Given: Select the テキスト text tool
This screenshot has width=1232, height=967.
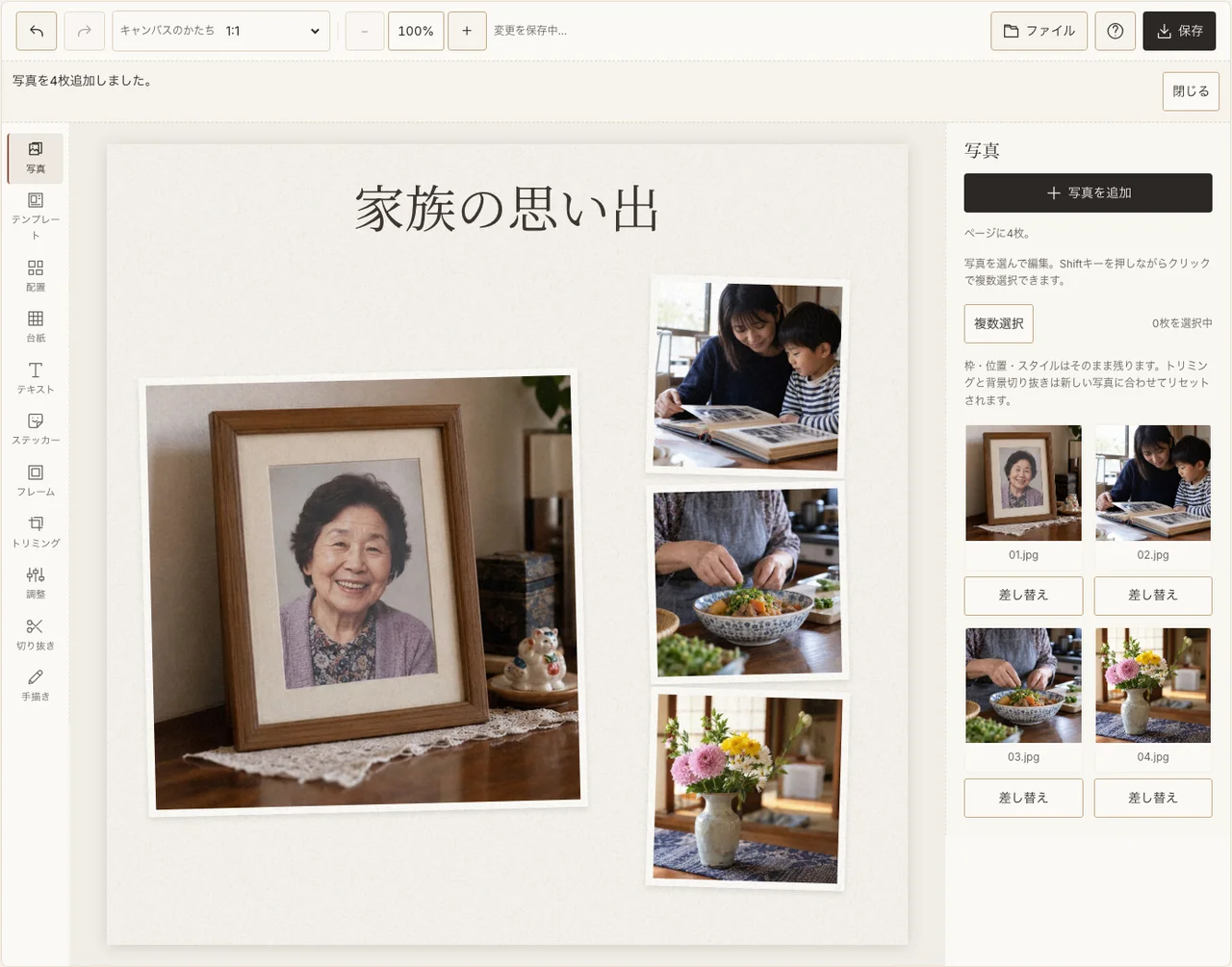Looking at the screenshot, I should [36, 377].
